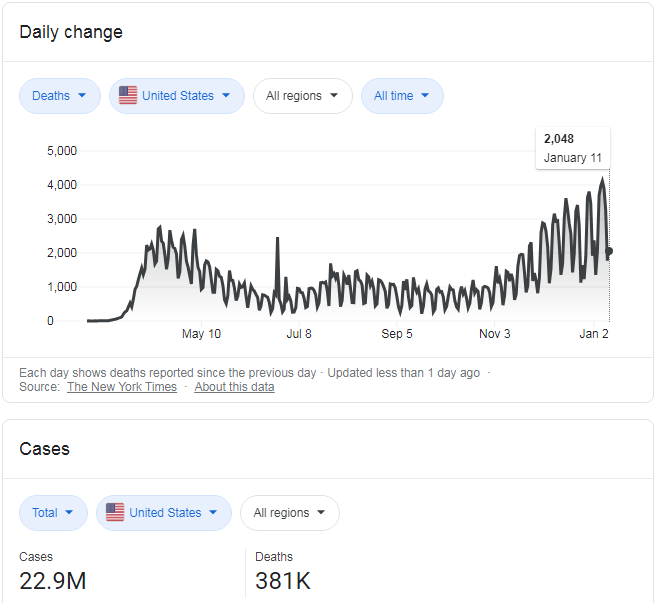Open the All time range dropdown
Screen dimensions: 656x603
pyautogui.click(x=402, y=96)
